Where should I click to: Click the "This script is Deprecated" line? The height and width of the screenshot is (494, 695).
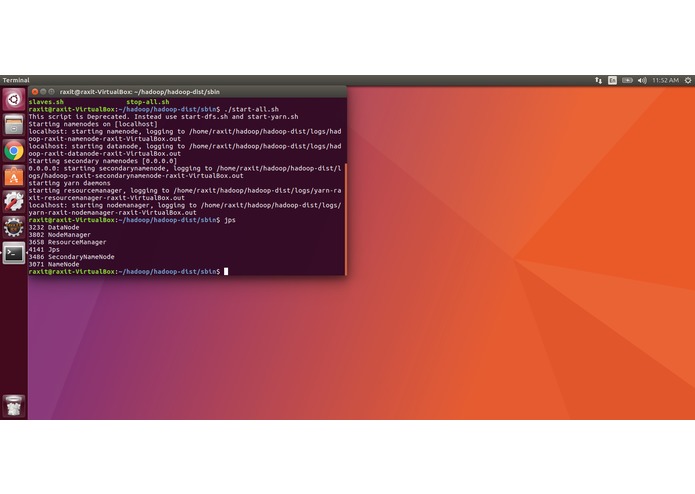pyautogui.click(x=163, y=117)
